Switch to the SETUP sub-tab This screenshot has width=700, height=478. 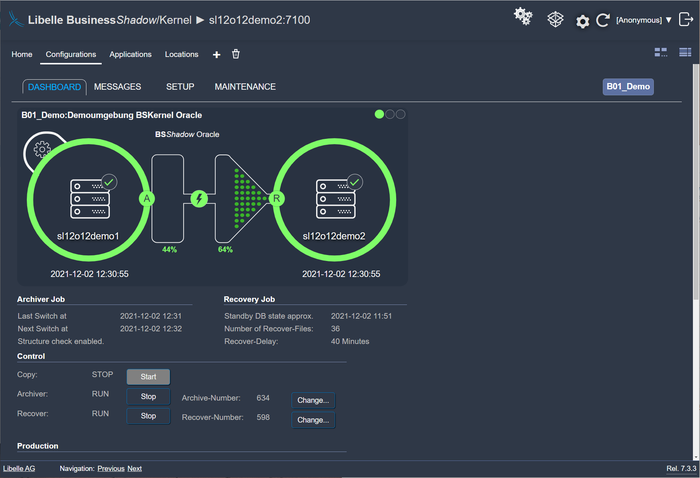pyautogui.click(x=180, y=87)
